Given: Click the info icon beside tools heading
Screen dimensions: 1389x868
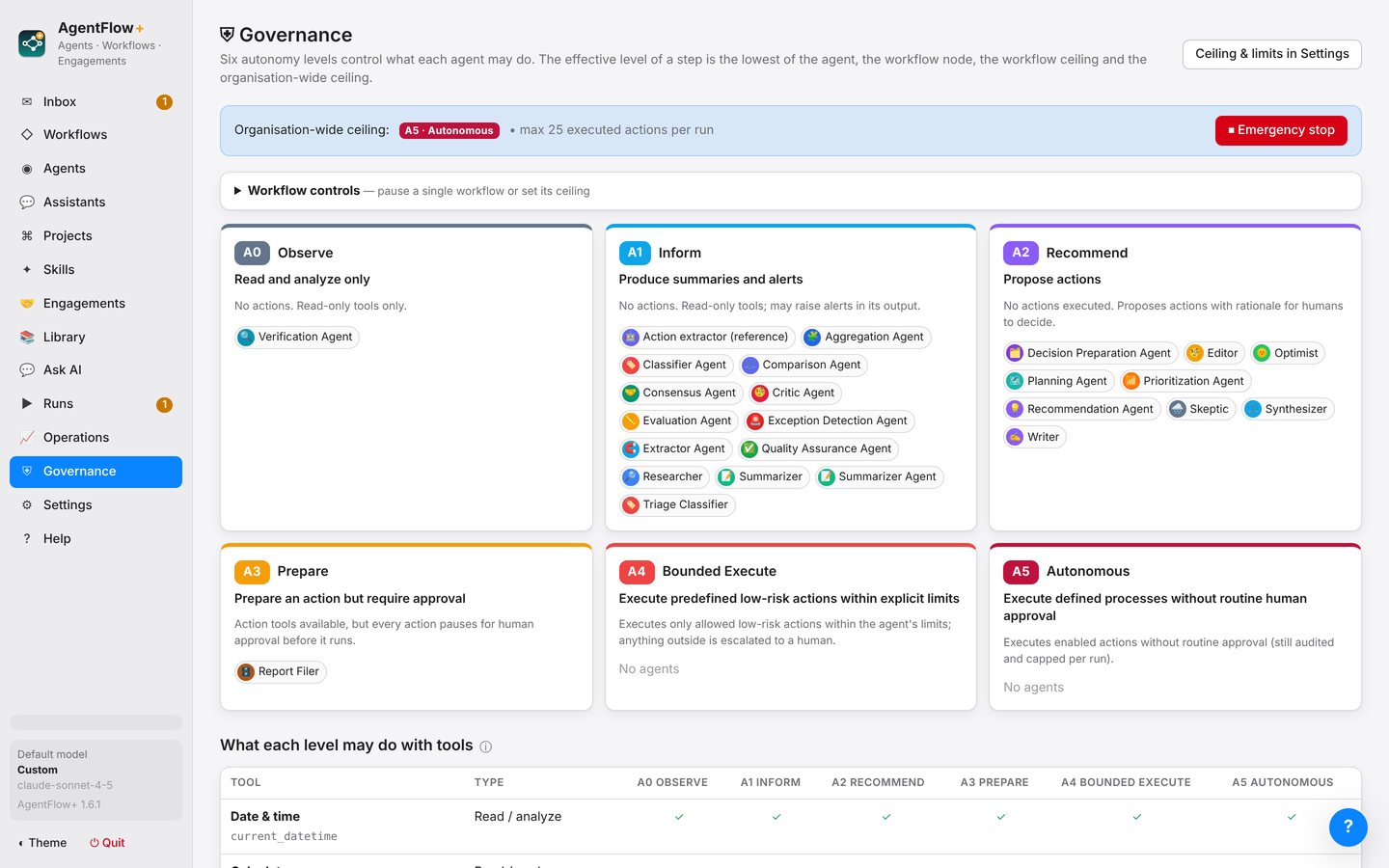Looking at the screenshot, I should point(486,746).
